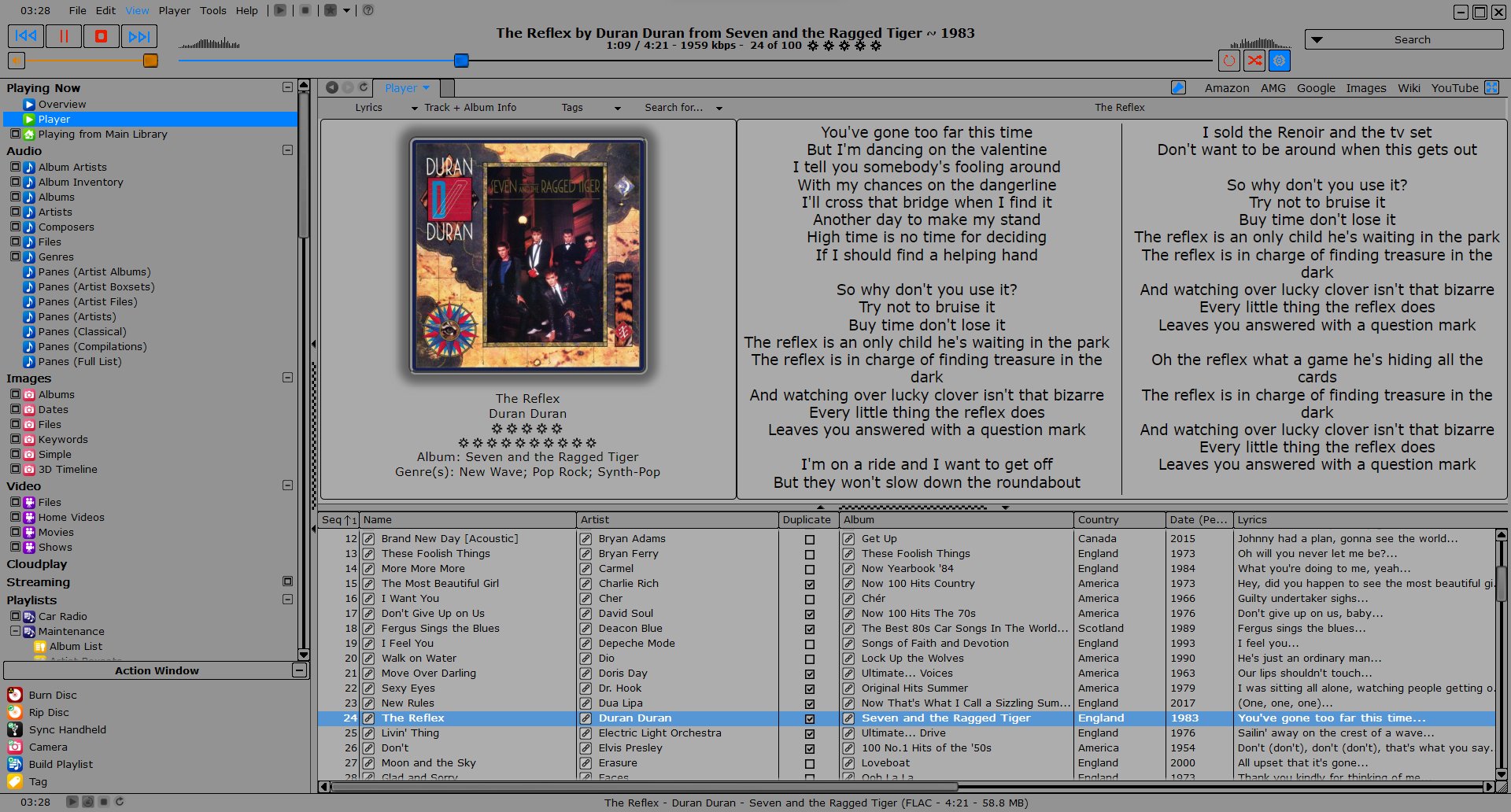Uncheck Duplicate for Livin' Thing row

(810, 734)
